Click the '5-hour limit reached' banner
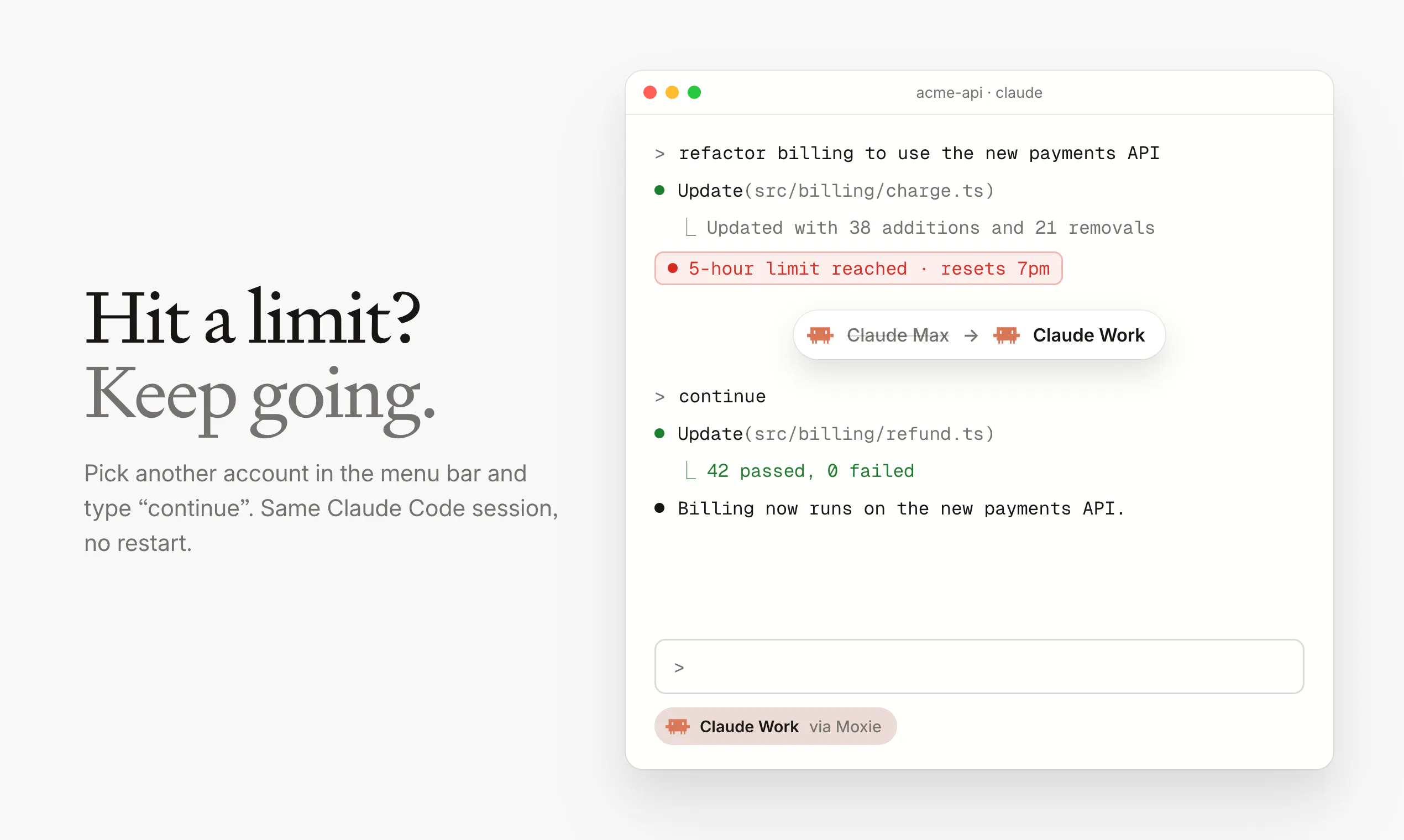 [858, 268]
